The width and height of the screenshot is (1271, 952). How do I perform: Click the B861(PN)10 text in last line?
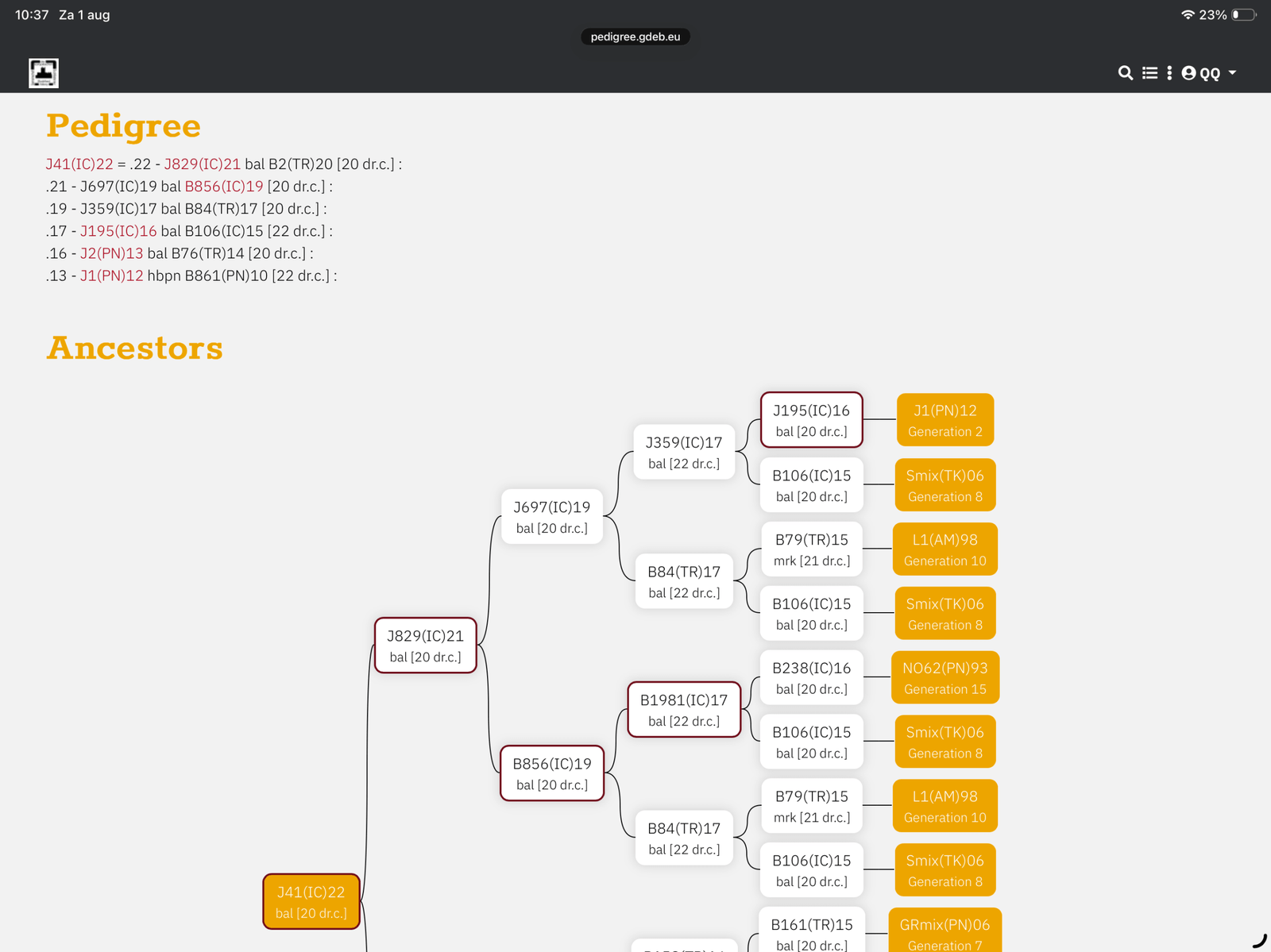point(226,276)
